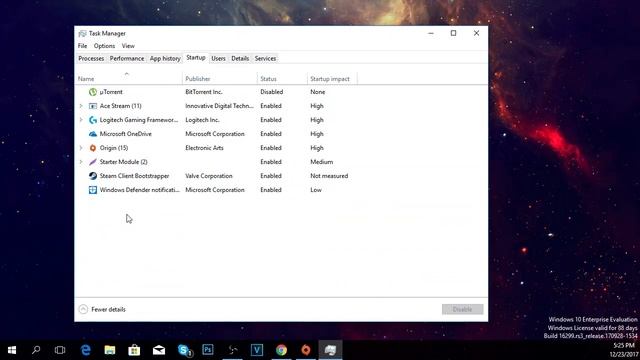
Task: Click the Low startup impact value
Action: click(x=316, y=190)
